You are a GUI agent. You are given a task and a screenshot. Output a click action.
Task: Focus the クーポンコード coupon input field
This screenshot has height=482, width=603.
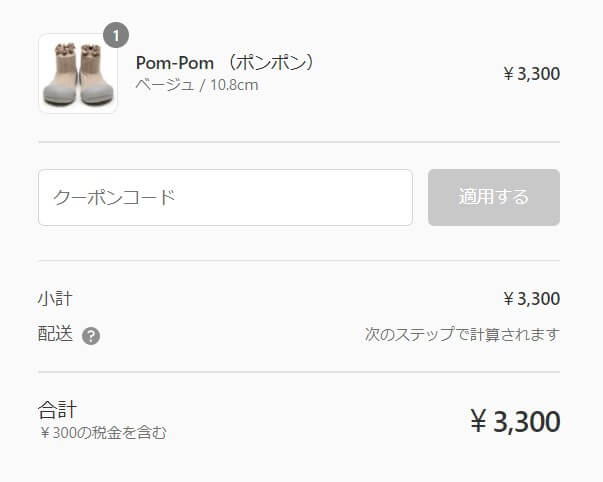[225, 197]
